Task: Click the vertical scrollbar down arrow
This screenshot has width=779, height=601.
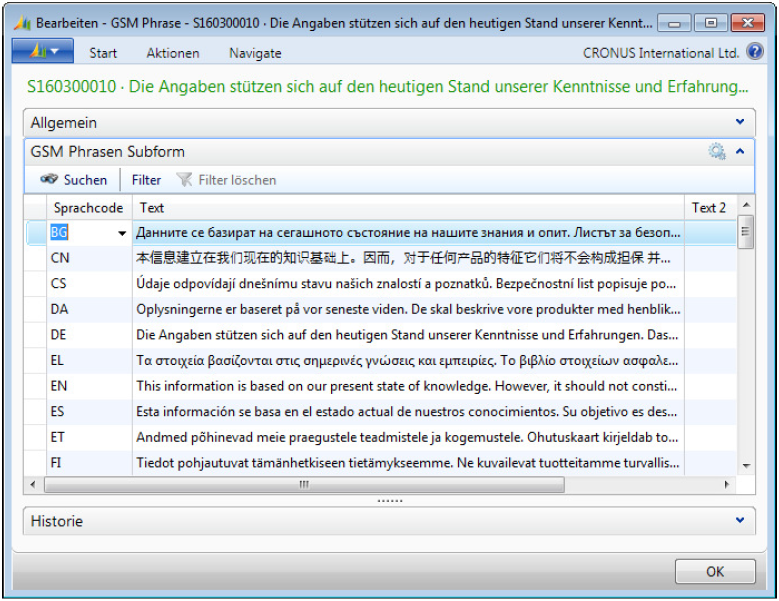Action: 746,466
